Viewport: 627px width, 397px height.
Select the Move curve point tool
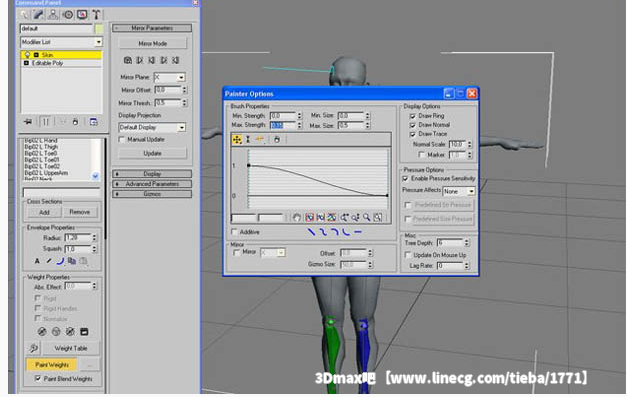[x=237, y=139]
